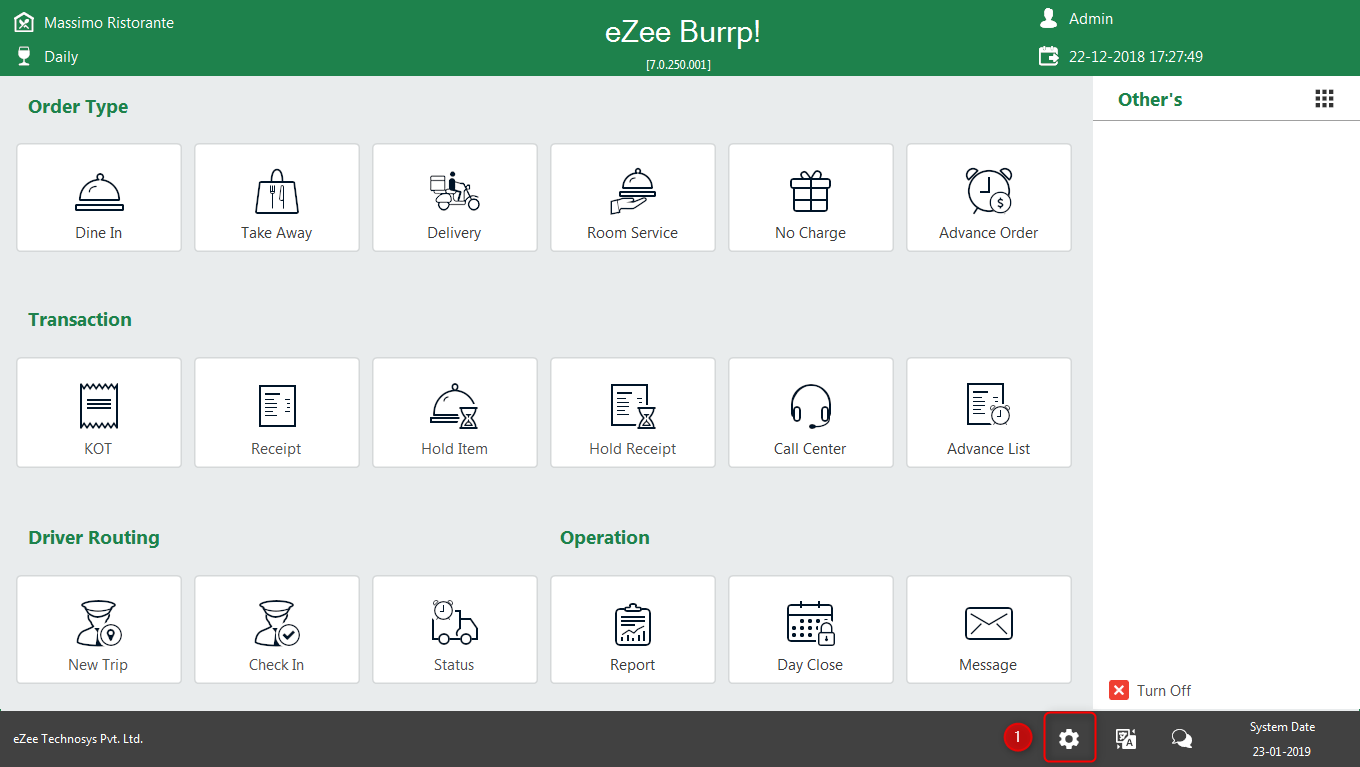Viewport: 1360px width, 767px height.
Task: Click the Admin user icon
Action: (1048, 18)
